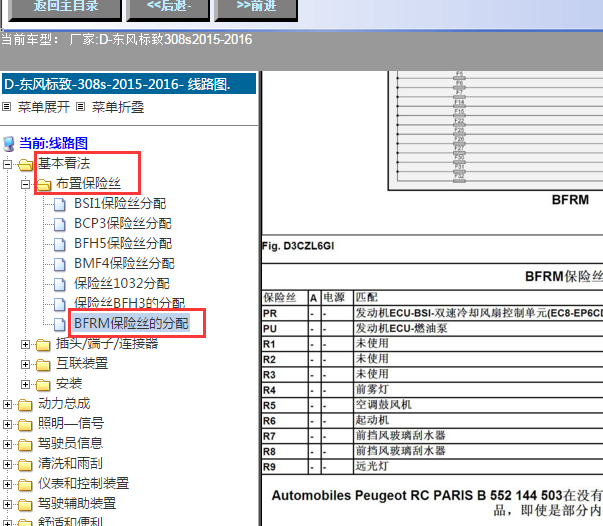The image size is (603, 526).
Task: Expand the 驾驶员信息 folder
Action: click(x=7, y=444)
